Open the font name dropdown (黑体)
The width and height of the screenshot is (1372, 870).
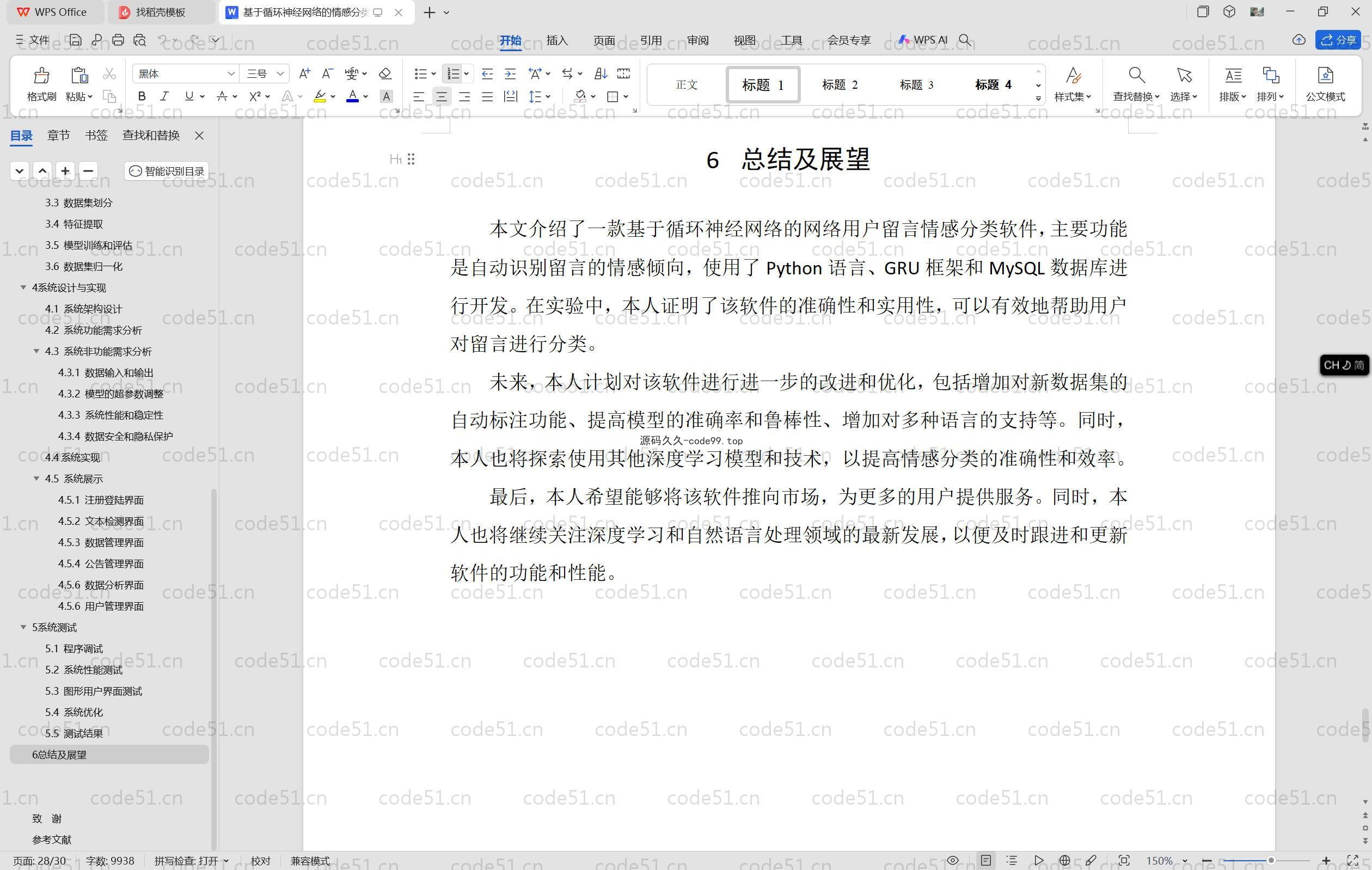coord(231,73)
